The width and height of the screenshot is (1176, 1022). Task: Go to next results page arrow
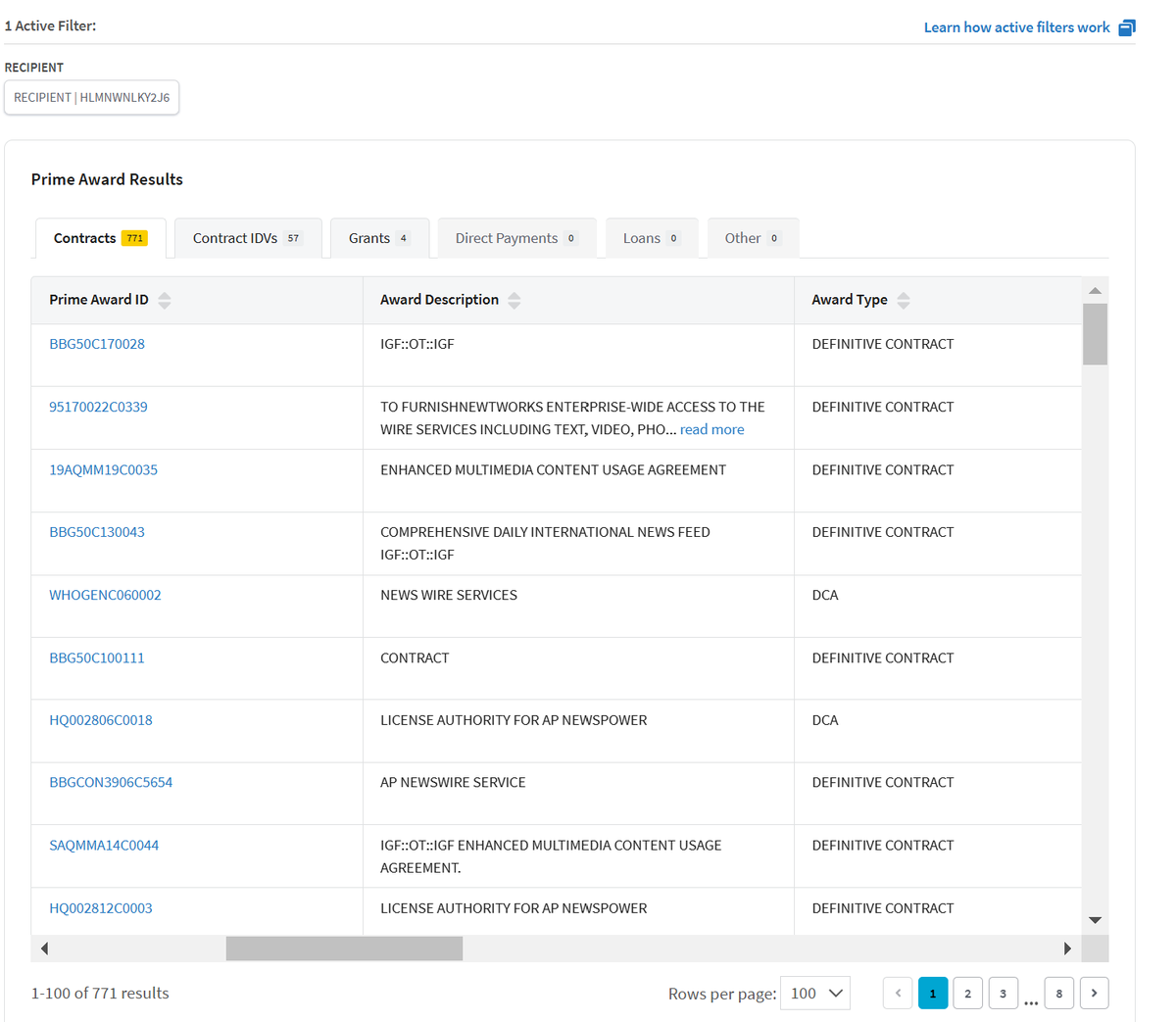click(x=1094, y=993)
